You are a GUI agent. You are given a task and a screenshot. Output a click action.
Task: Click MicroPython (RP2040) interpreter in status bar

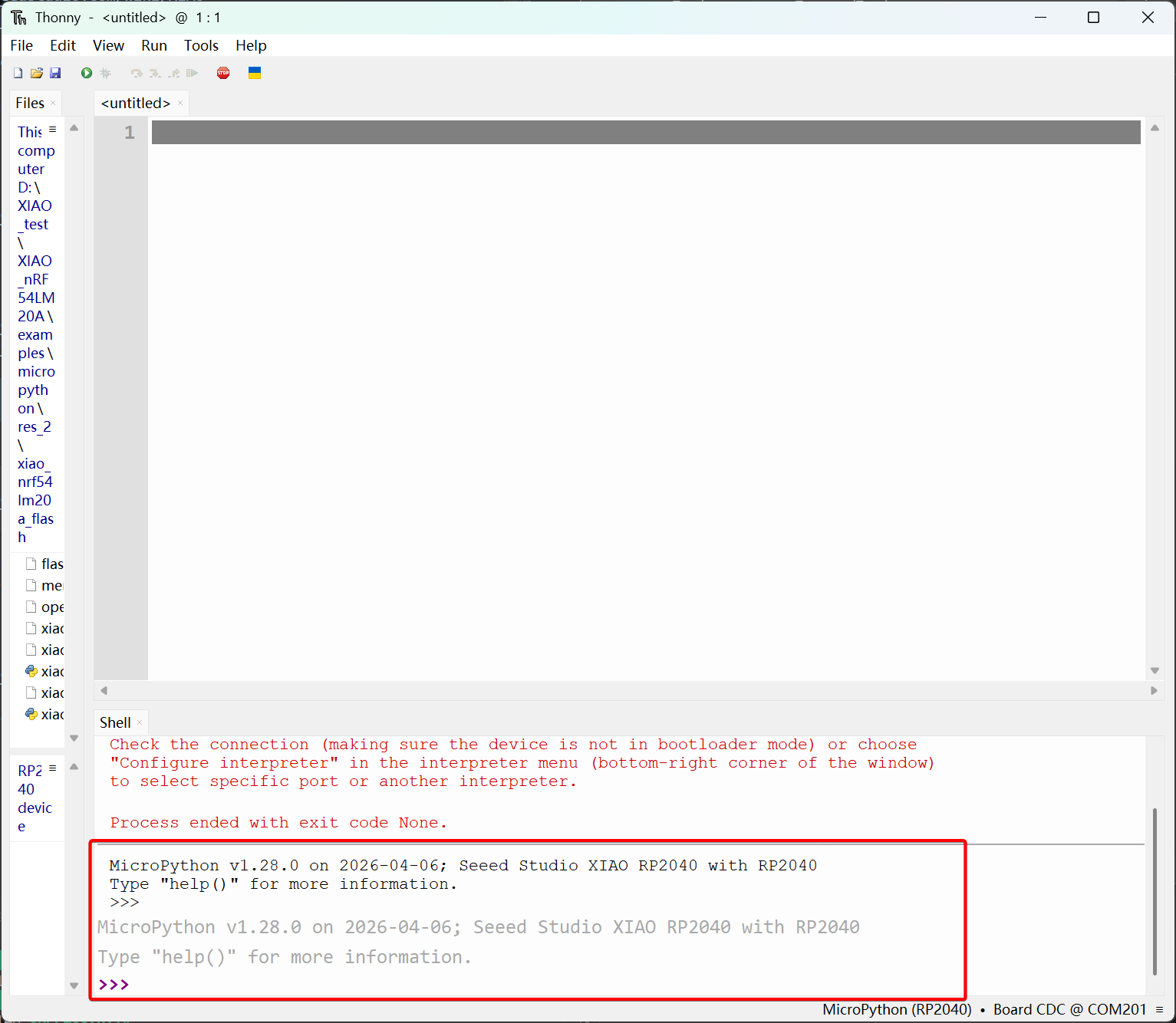pos(897,1009)
